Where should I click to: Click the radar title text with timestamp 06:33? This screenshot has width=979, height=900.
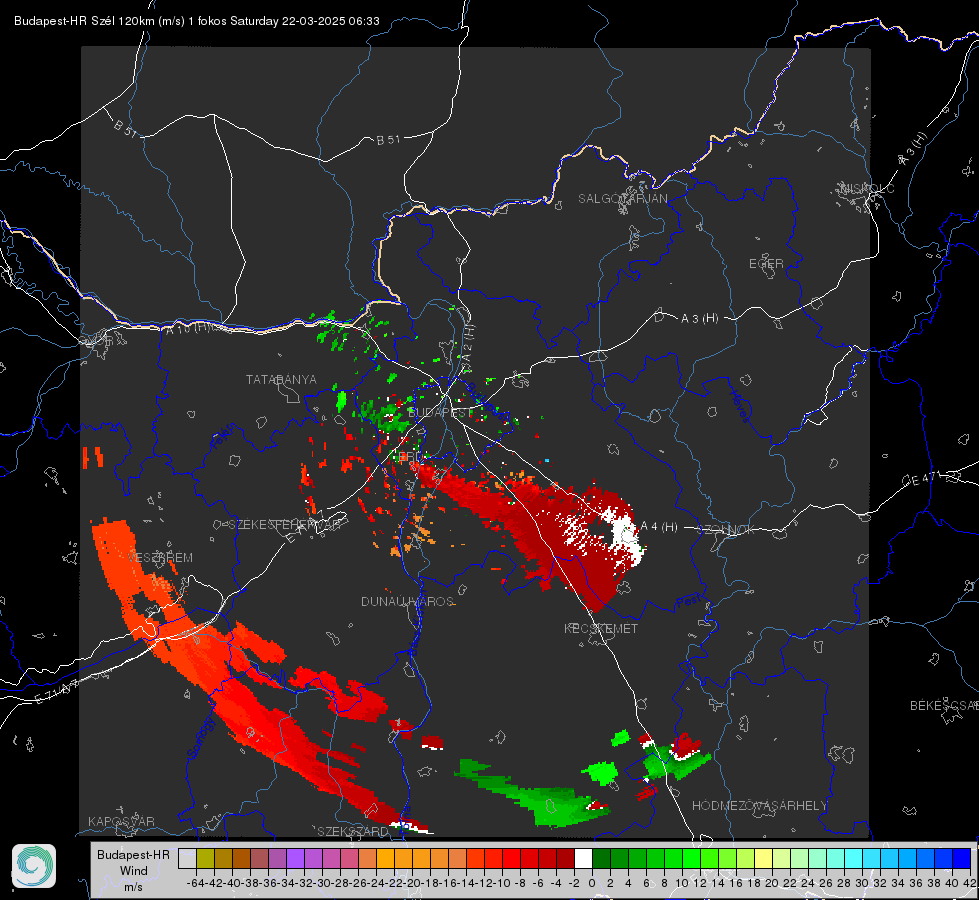coord(197,21)
